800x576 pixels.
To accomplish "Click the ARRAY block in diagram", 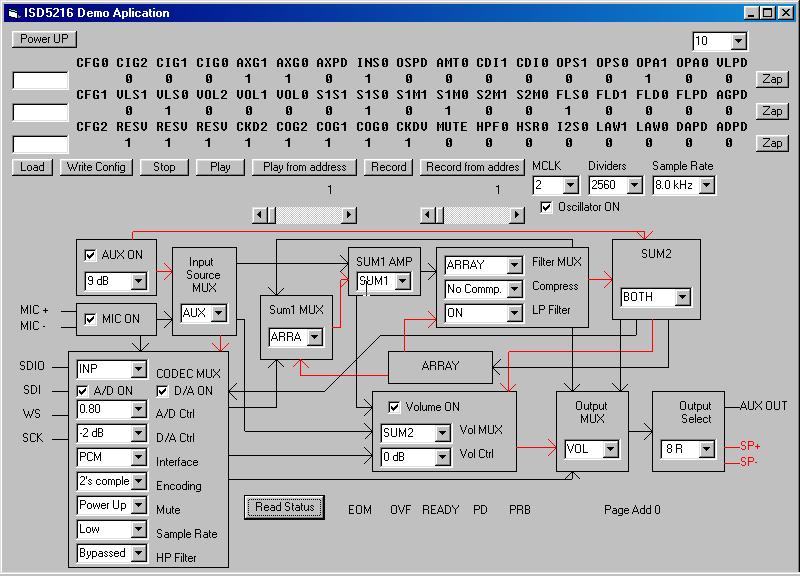I will [440, 367].
